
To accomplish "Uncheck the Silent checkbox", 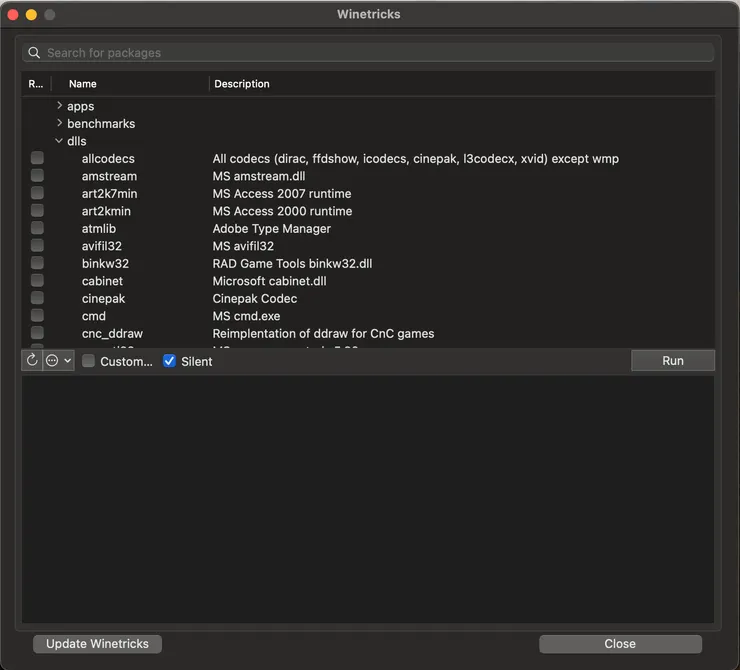I will pos(169,361).
